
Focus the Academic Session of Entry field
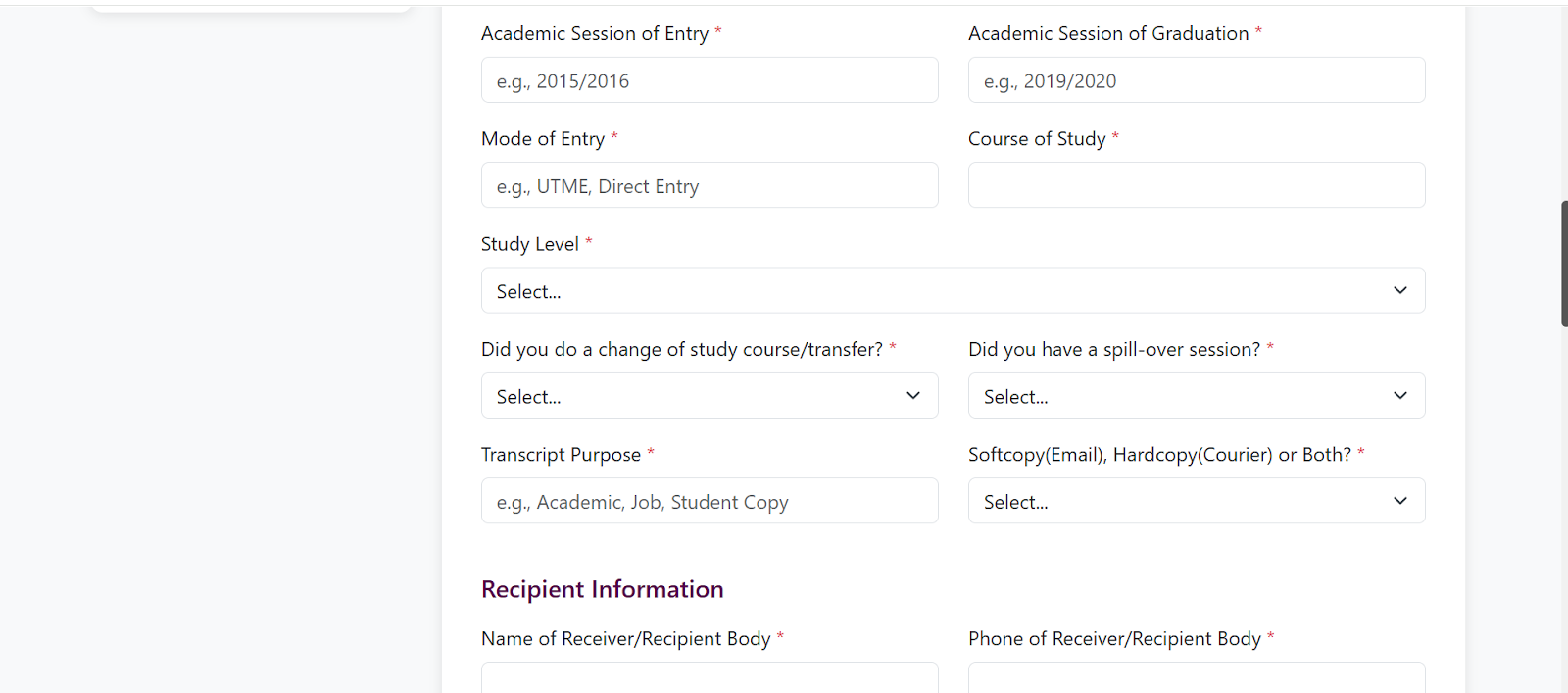709,80
